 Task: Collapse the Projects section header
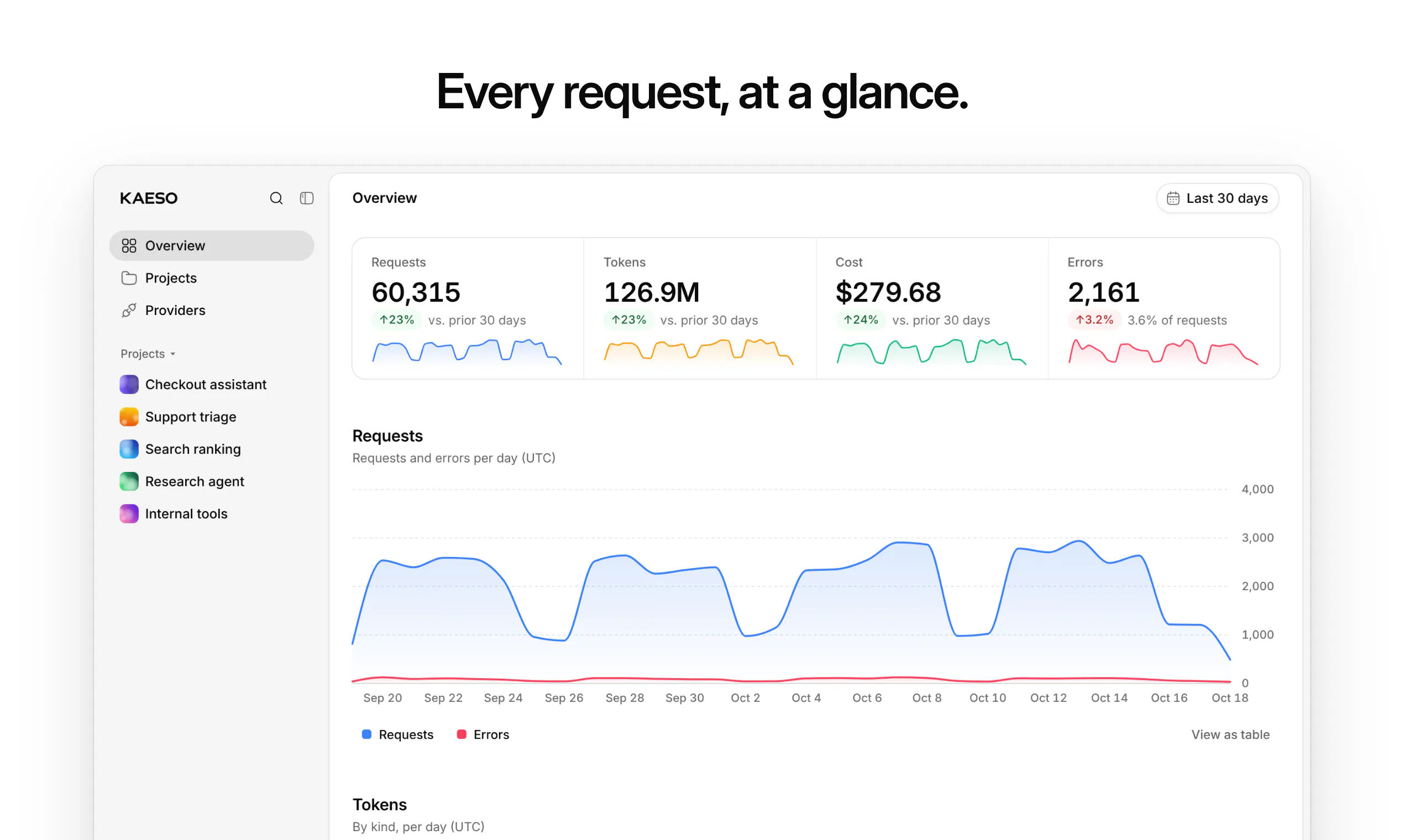[x=148, y=354]
